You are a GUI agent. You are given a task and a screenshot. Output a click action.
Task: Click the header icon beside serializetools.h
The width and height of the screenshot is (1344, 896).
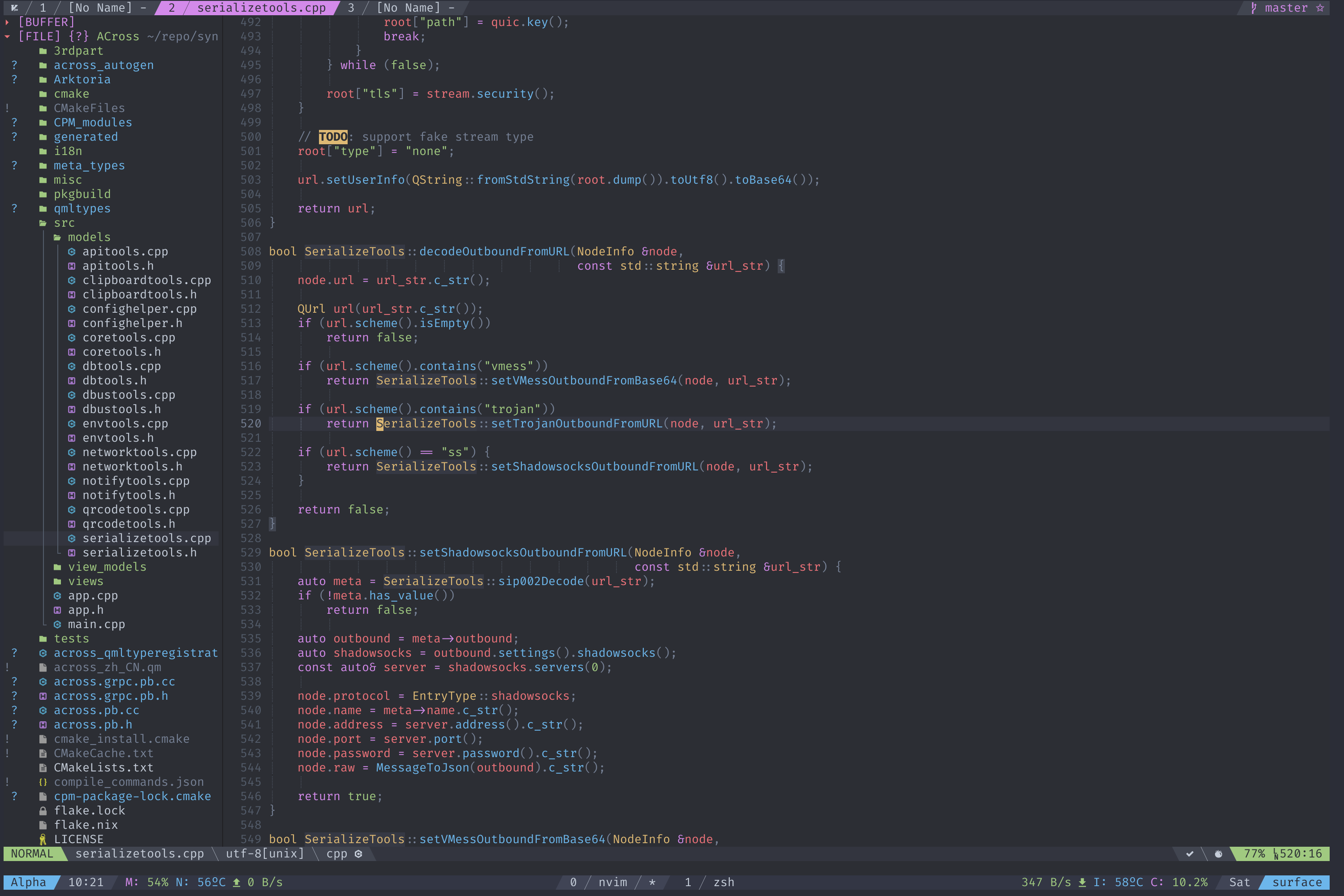coord(71,552)
